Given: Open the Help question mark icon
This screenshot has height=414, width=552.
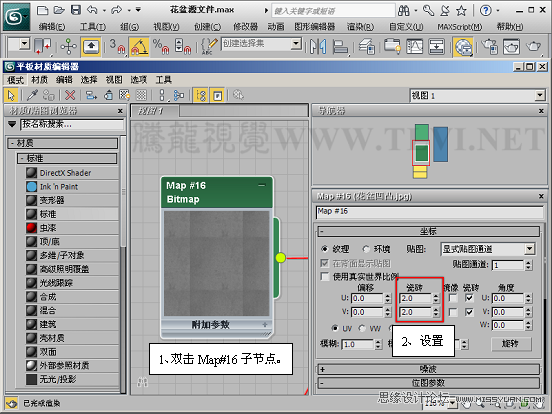Looking at the screenshot, I should click(x=486, y=11).
